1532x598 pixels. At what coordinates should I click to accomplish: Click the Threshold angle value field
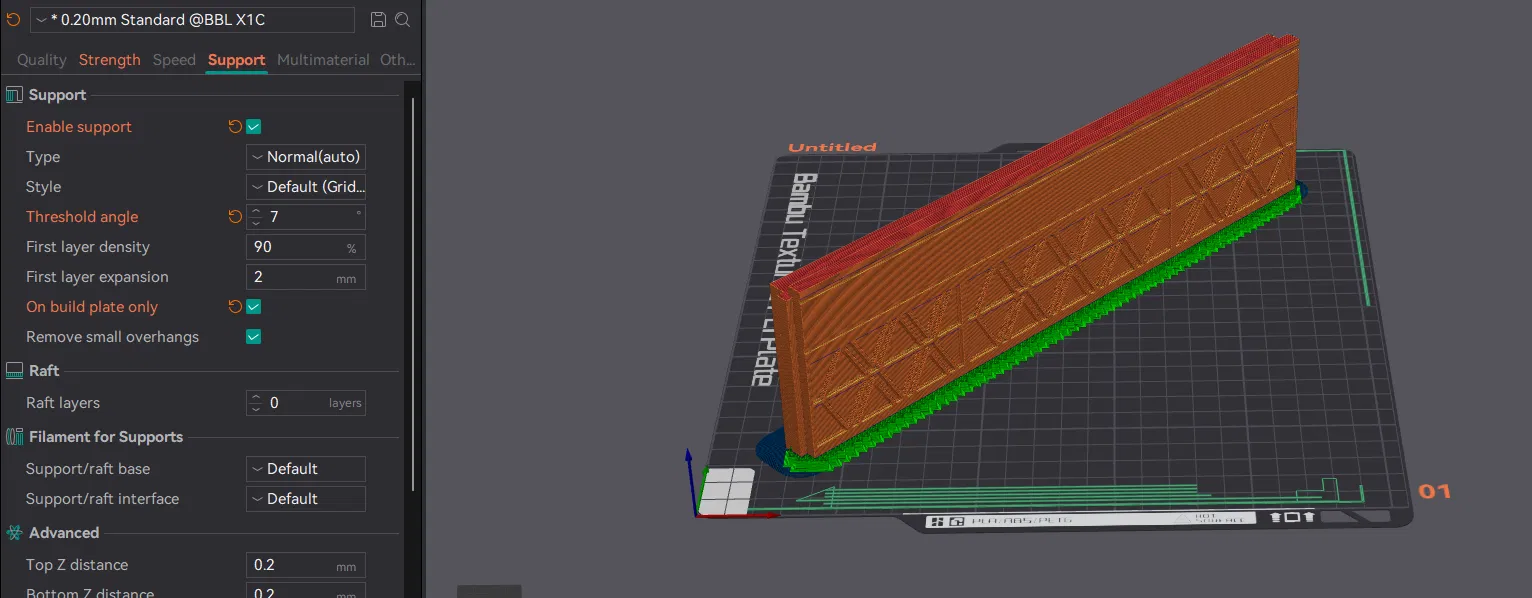click(308, 217)
